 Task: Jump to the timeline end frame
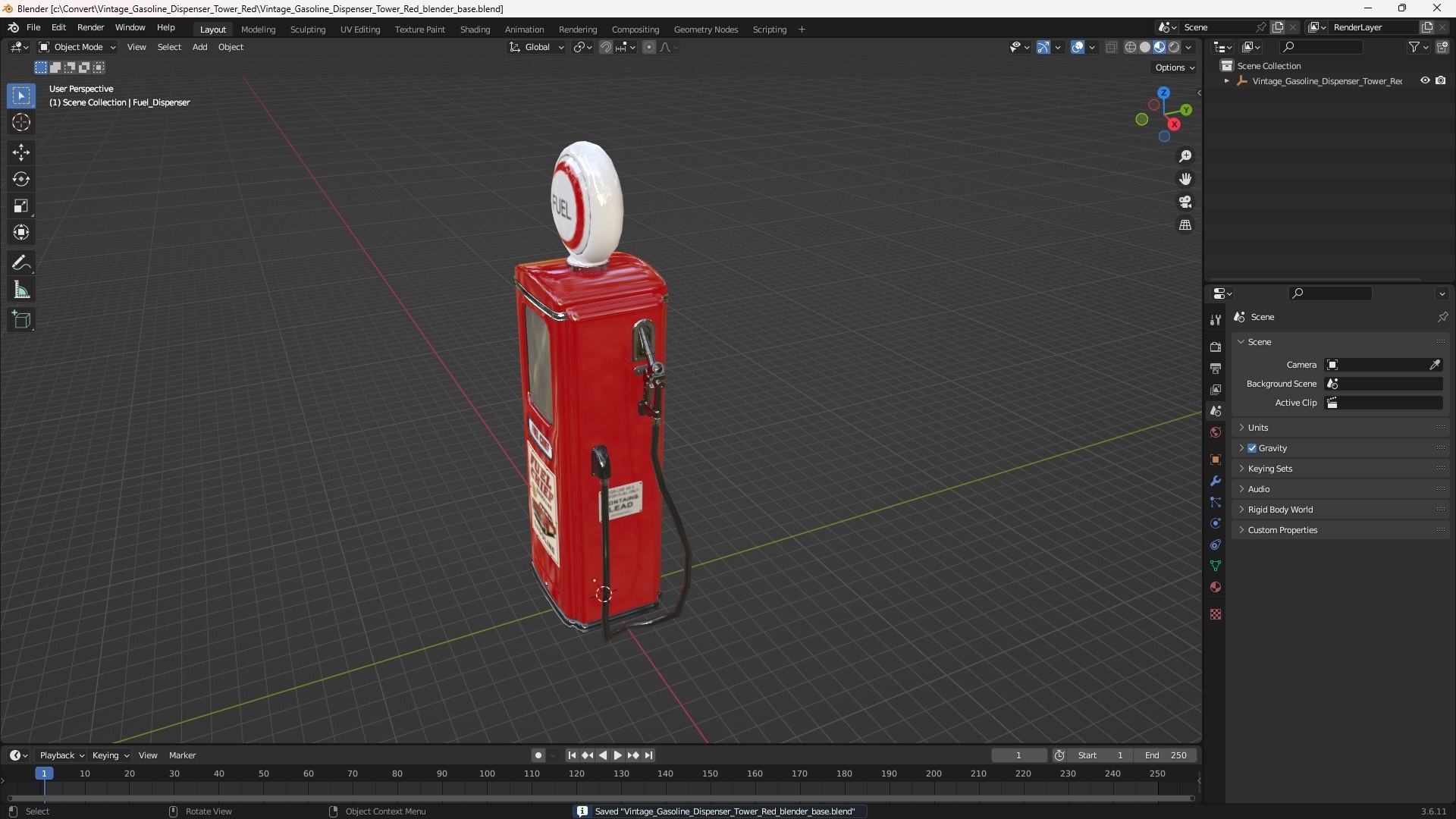point(648,755)
